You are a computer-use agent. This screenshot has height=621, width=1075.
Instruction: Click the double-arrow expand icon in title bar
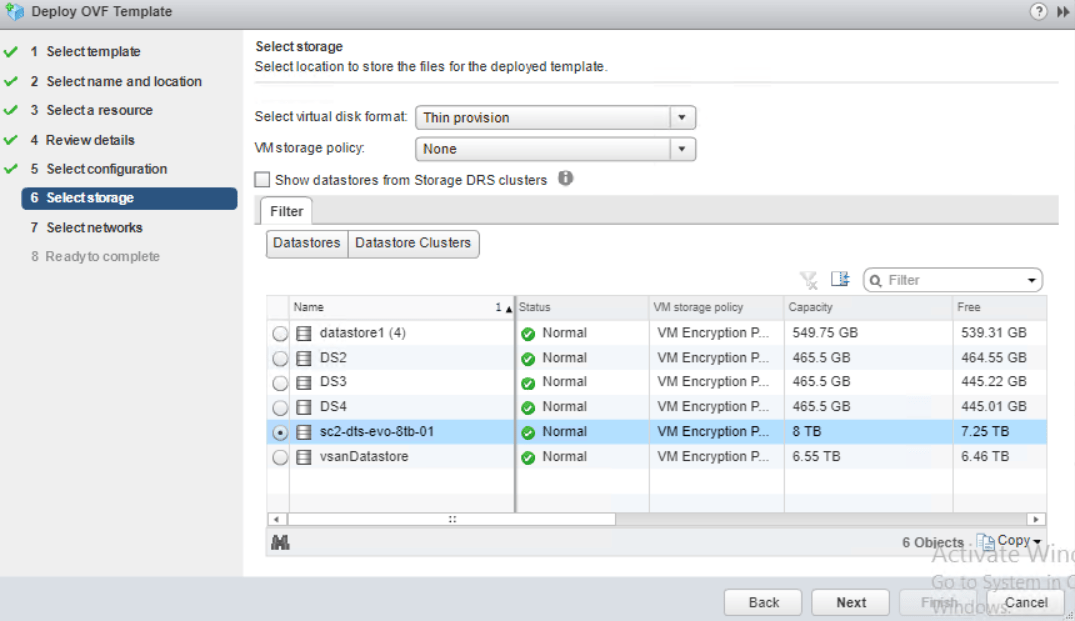pos(1061,11)
